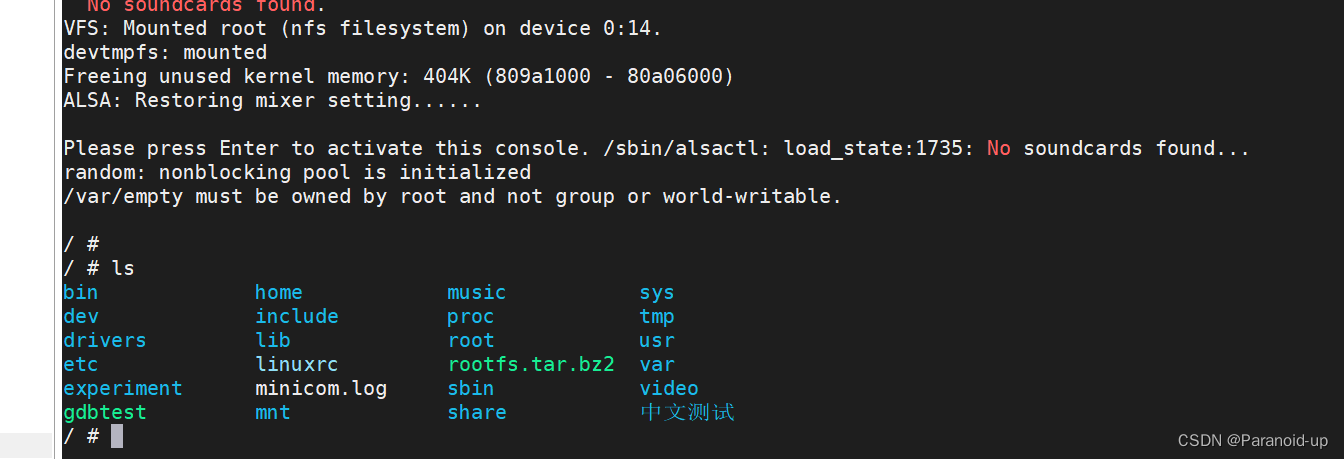
Task: Click the "devtmpfs: mounted" line
Action: tap(165, 52)
